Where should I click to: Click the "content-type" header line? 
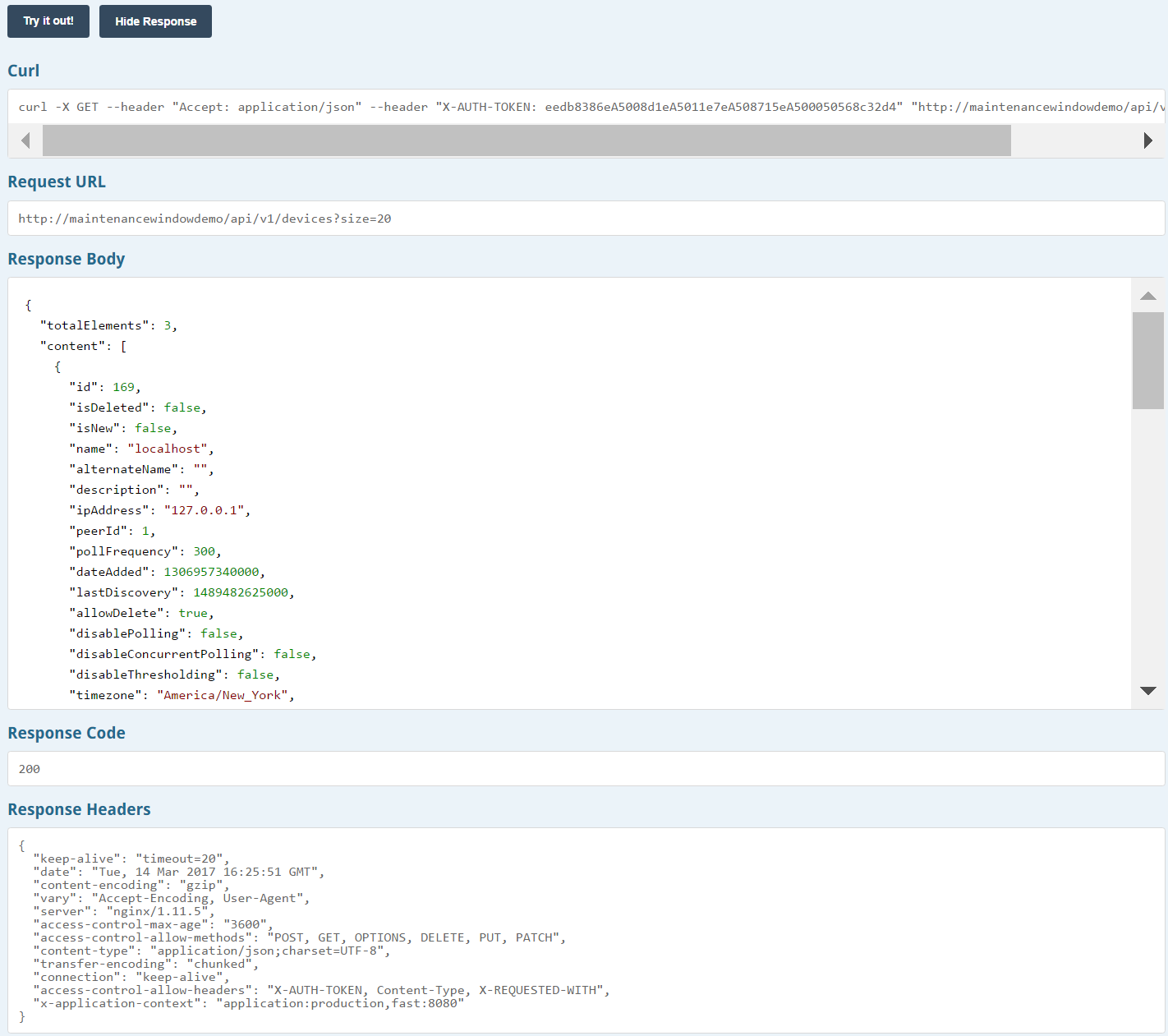(212, 951)
